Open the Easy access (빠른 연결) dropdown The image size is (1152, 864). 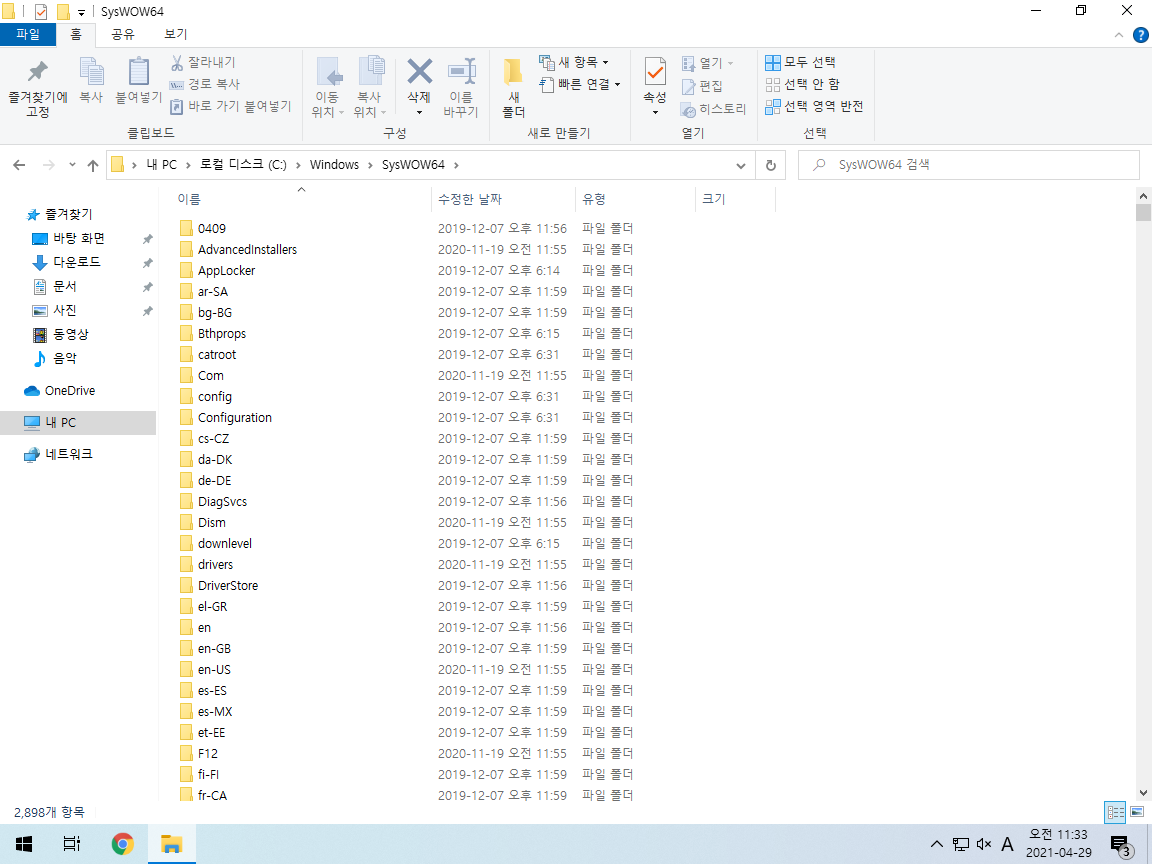(580, 84)
